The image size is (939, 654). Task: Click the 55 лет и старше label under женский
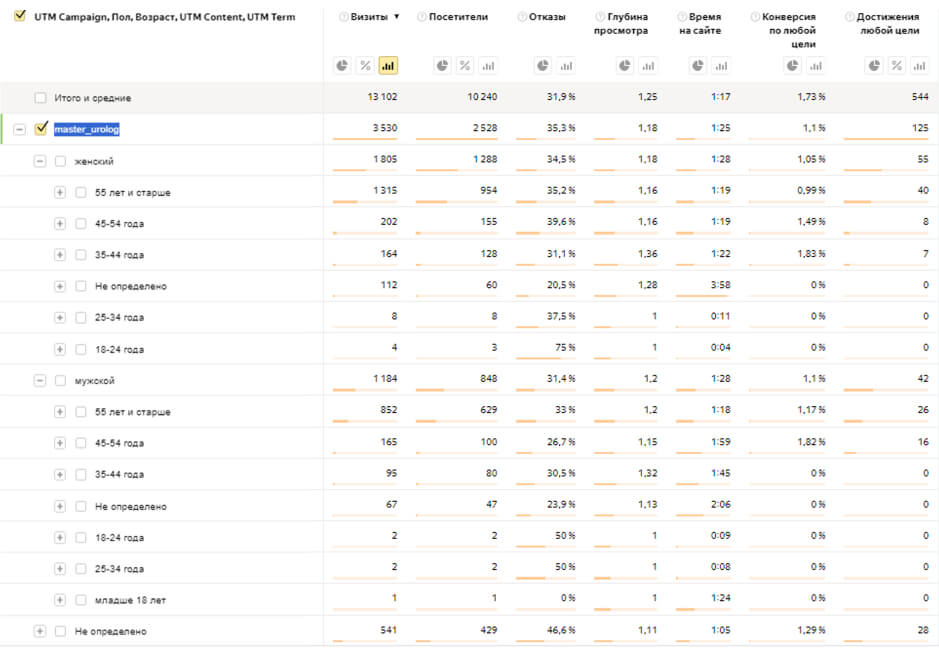pos(132,192)
